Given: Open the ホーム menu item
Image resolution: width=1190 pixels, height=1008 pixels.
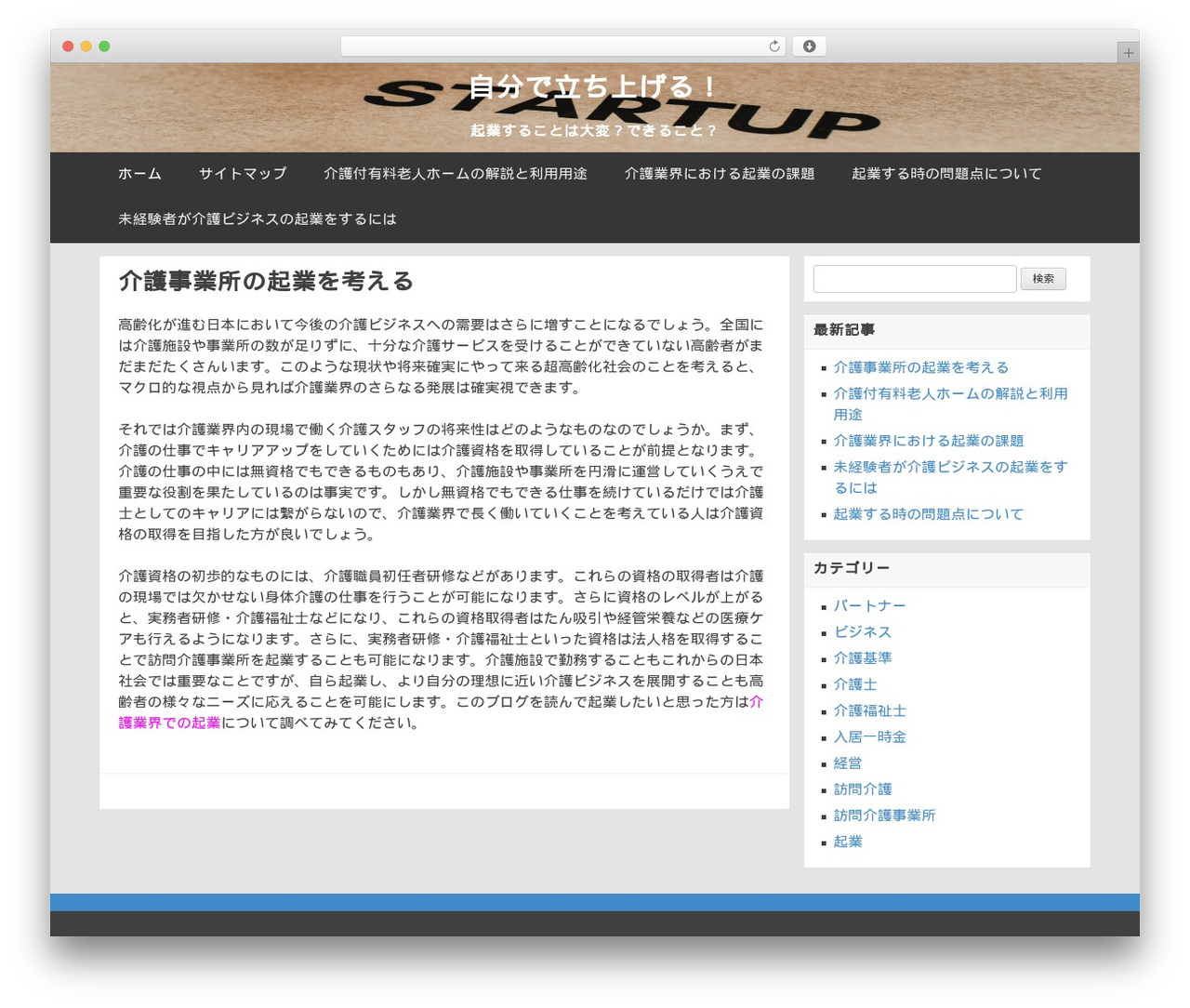Looking at the screenshot, I should [139, 174].
